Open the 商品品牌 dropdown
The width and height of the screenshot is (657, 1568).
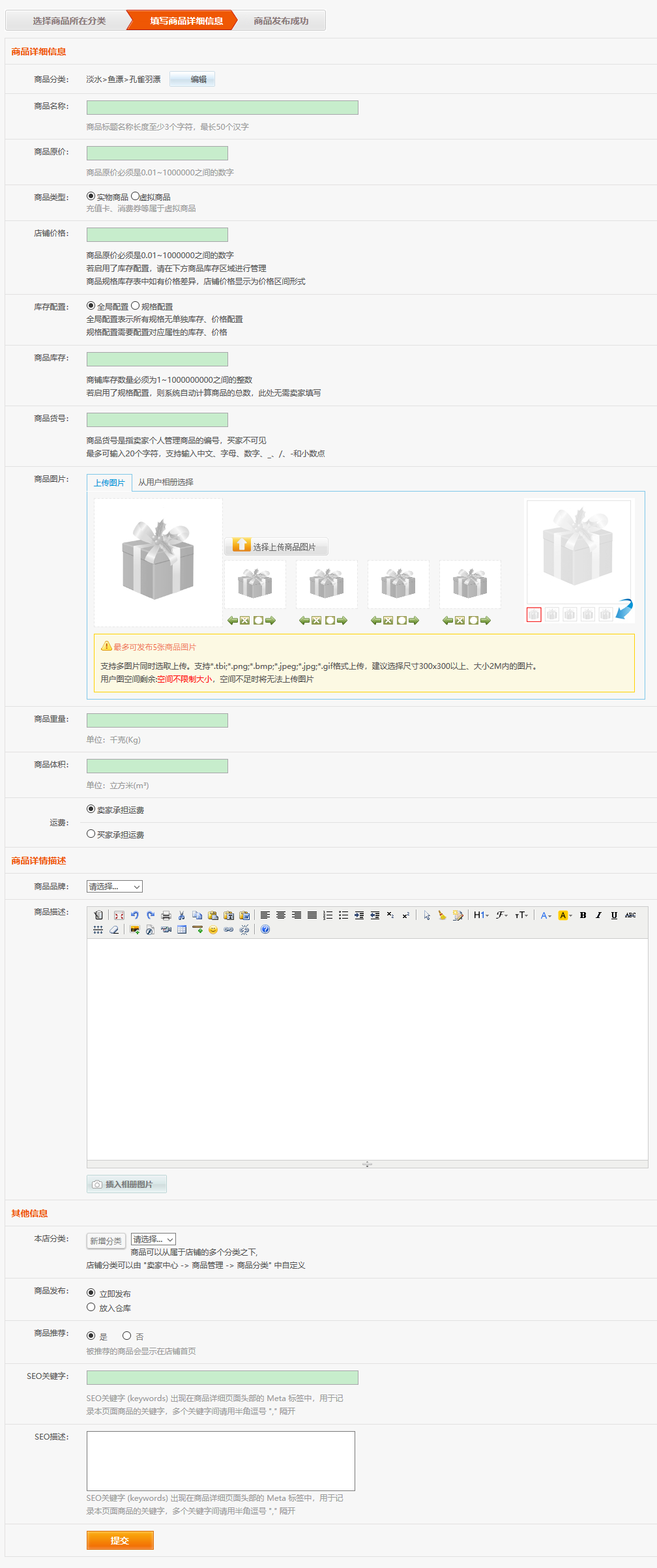point(115,887)
